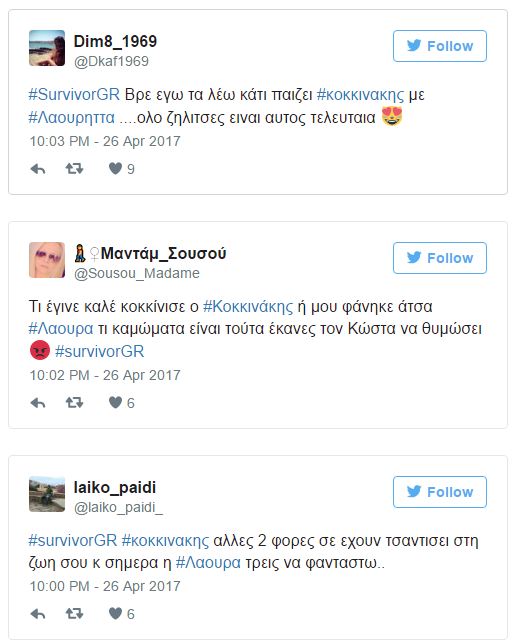
Task: Follow the @Sousou_Madame account
Action: [x=440, y=258]
